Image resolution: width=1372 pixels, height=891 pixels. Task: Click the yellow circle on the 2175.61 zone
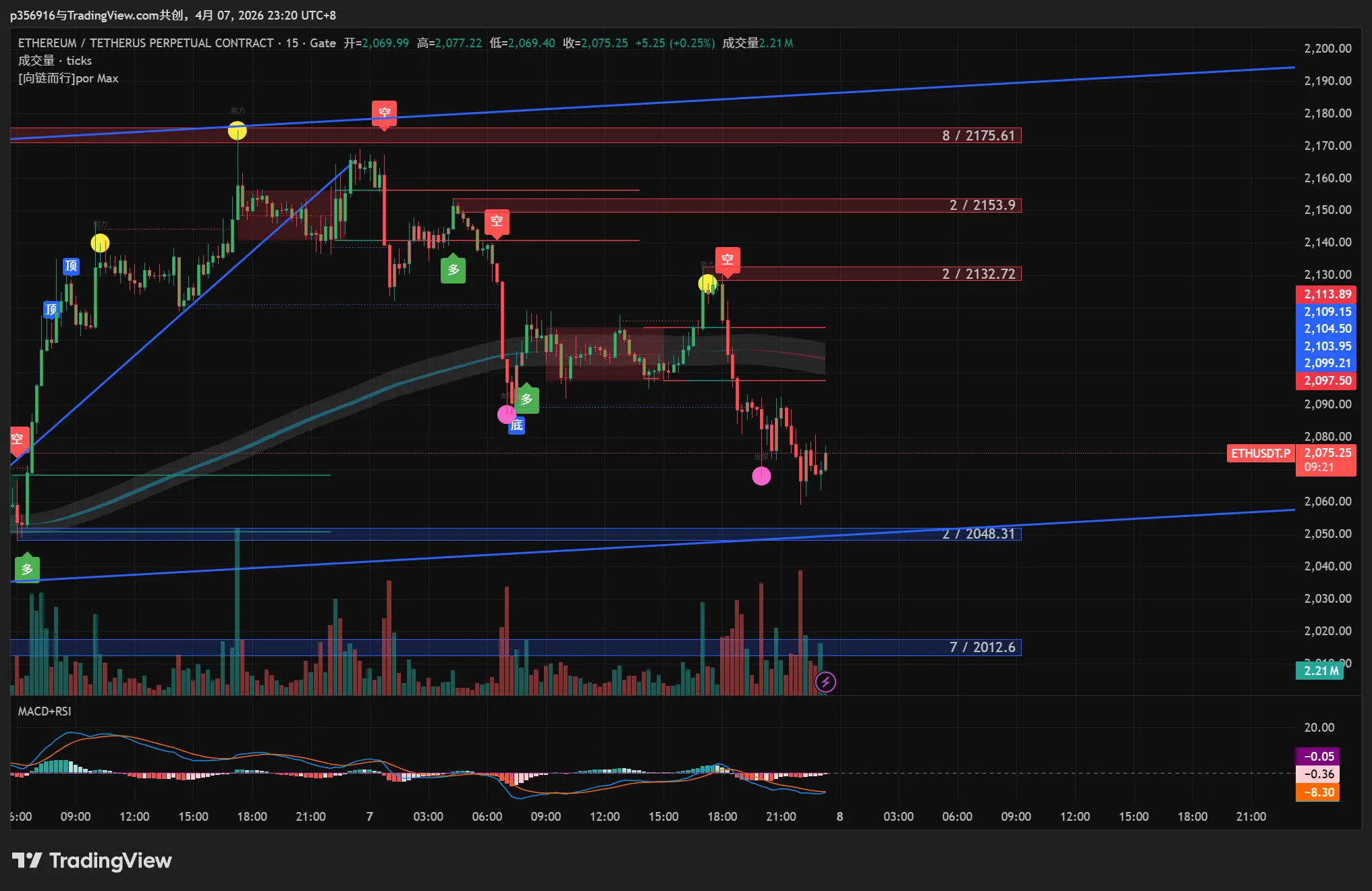(x=237, y=130)
